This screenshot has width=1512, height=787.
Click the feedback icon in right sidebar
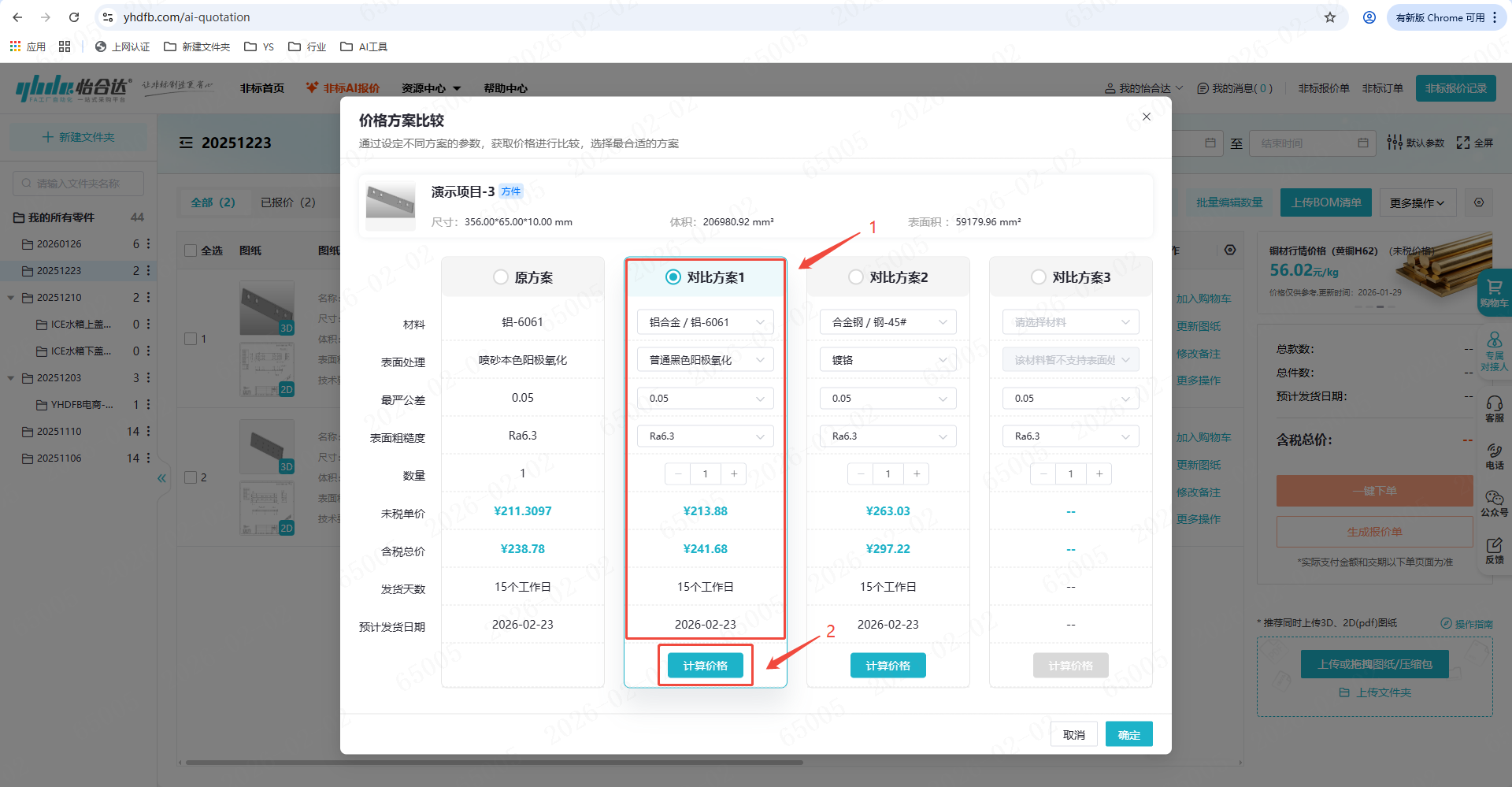1494,550
